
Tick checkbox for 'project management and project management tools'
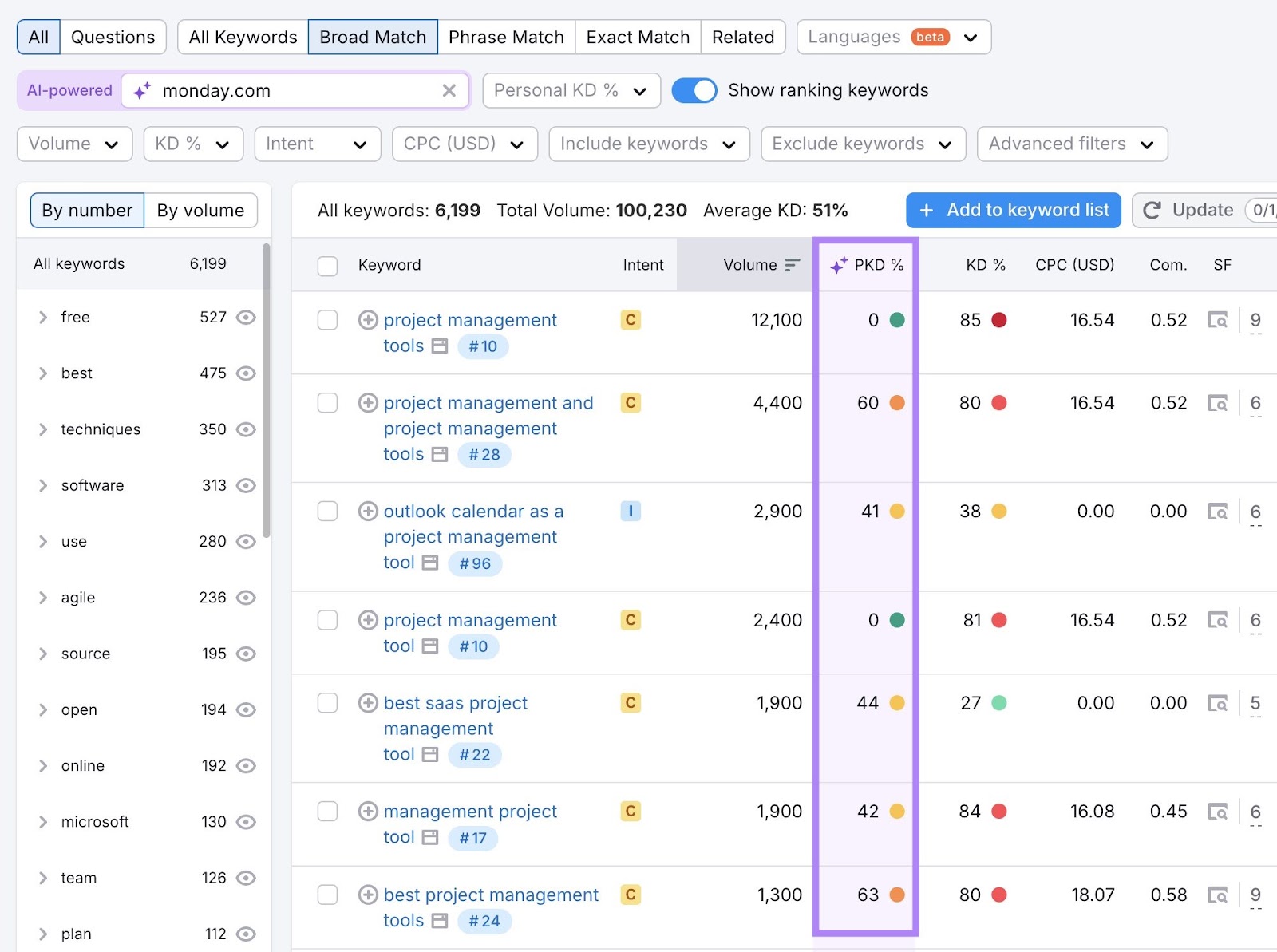327,403
